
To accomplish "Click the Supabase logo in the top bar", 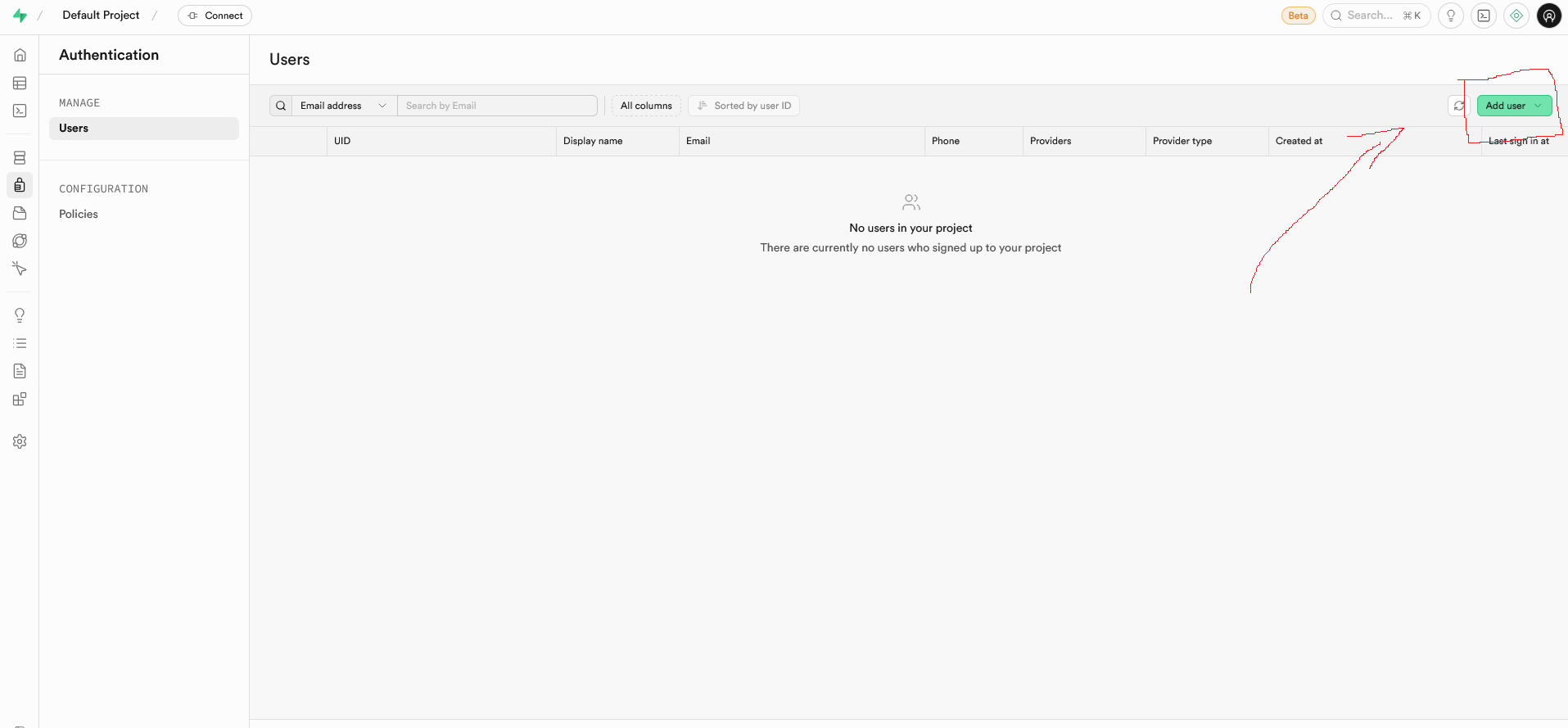I will [x=20, y=16].
